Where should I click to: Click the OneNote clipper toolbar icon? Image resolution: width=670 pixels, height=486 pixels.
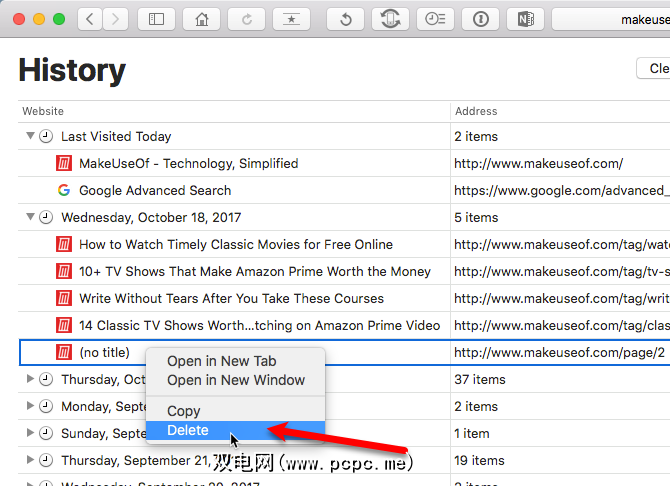click(x=527, y=19)
